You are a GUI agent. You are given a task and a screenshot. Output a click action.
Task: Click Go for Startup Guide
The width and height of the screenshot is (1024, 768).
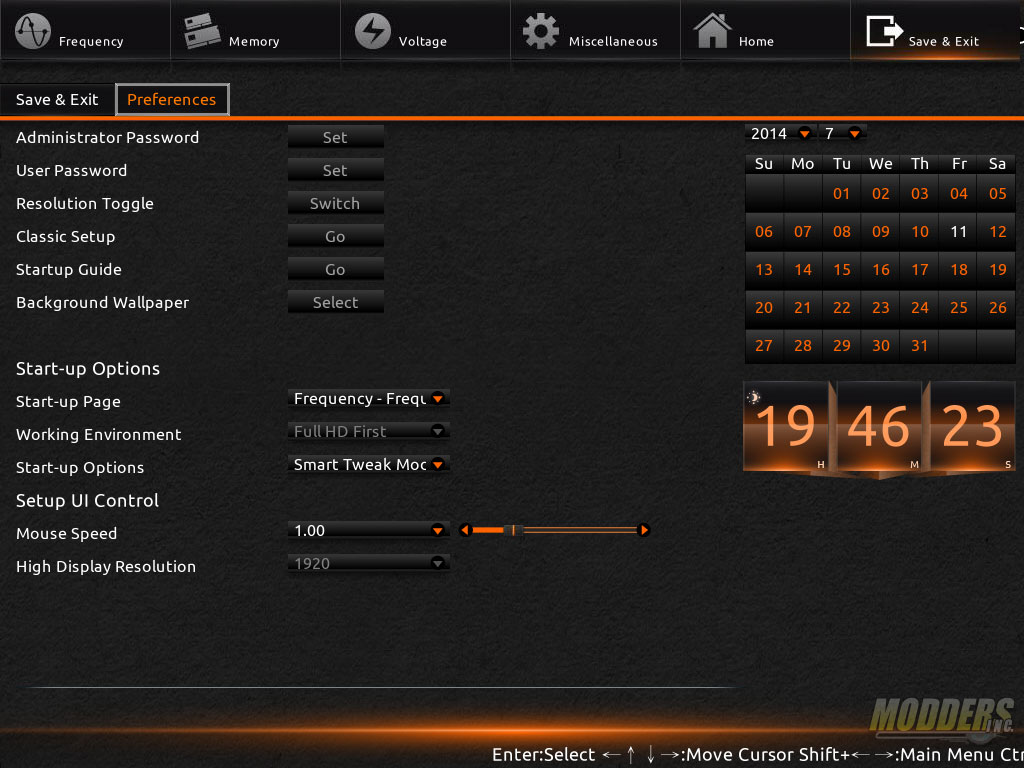click(335, 269)
